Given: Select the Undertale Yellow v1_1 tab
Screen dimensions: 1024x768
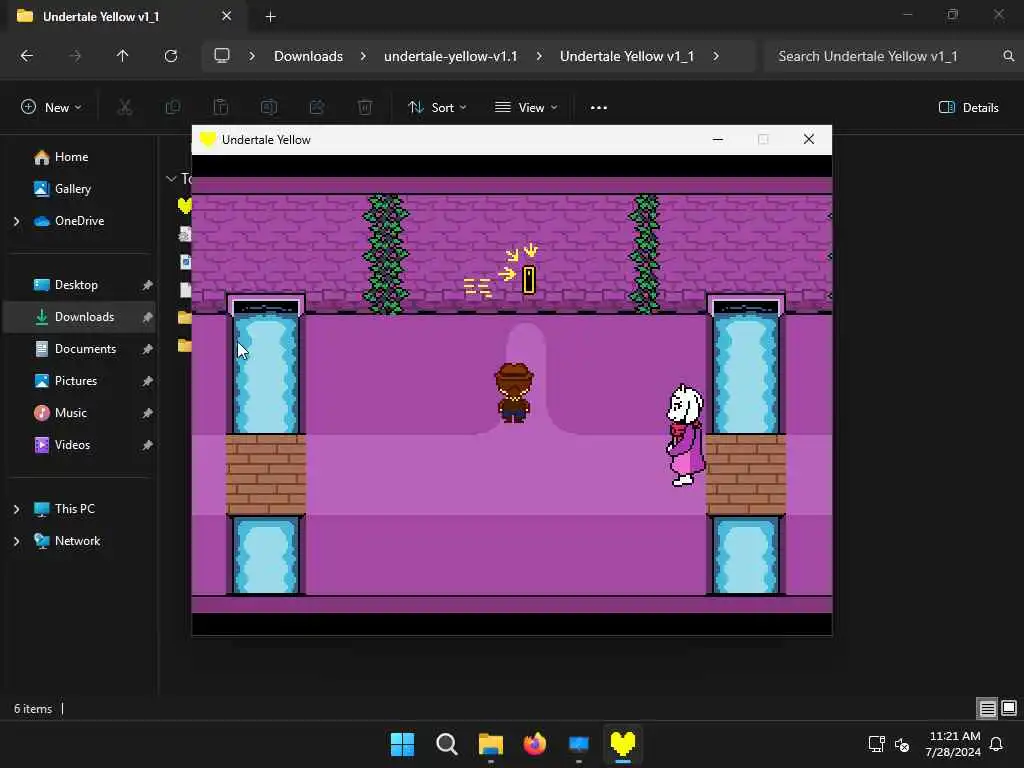Looking at the screenshot, I should click(x=124, y=16).
